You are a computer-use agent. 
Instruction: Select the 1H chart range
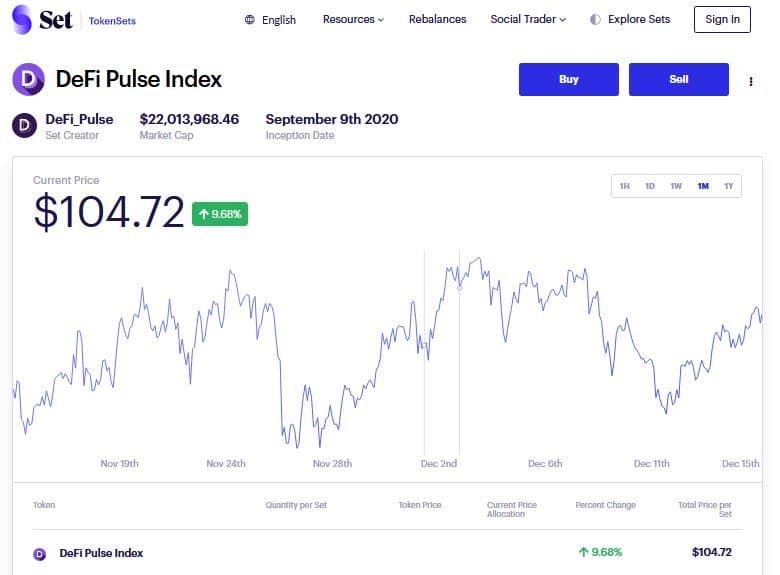[625, 186]
